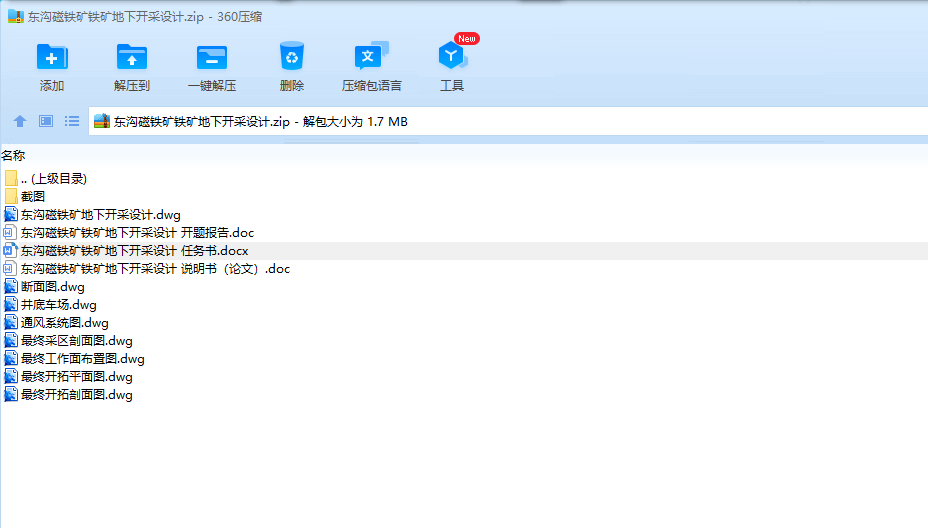Select the 截图 folder

point(33,197)
